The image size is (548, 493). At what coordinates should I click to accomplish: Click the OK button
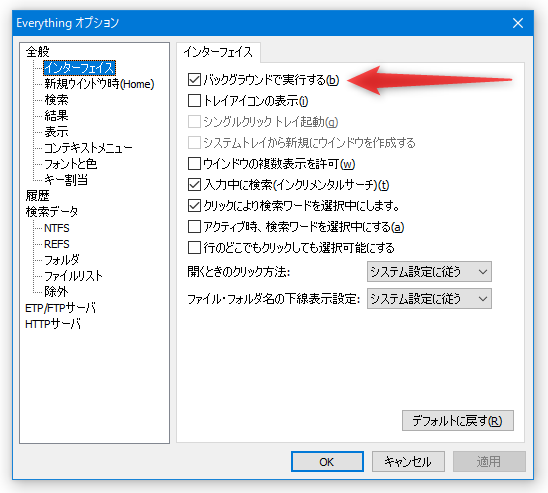(x=327, y=462)
